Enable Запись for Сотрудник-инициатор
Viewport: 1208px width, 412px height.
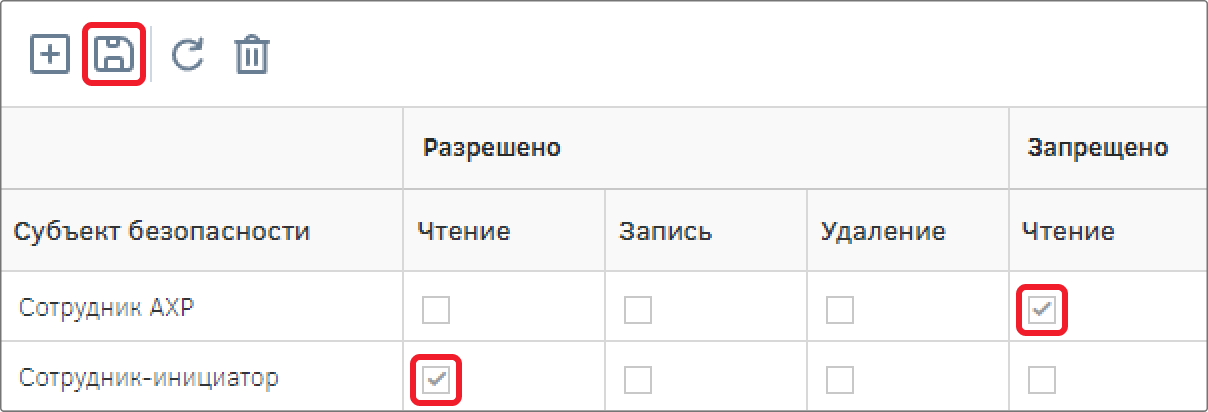(x=638, y=380)
